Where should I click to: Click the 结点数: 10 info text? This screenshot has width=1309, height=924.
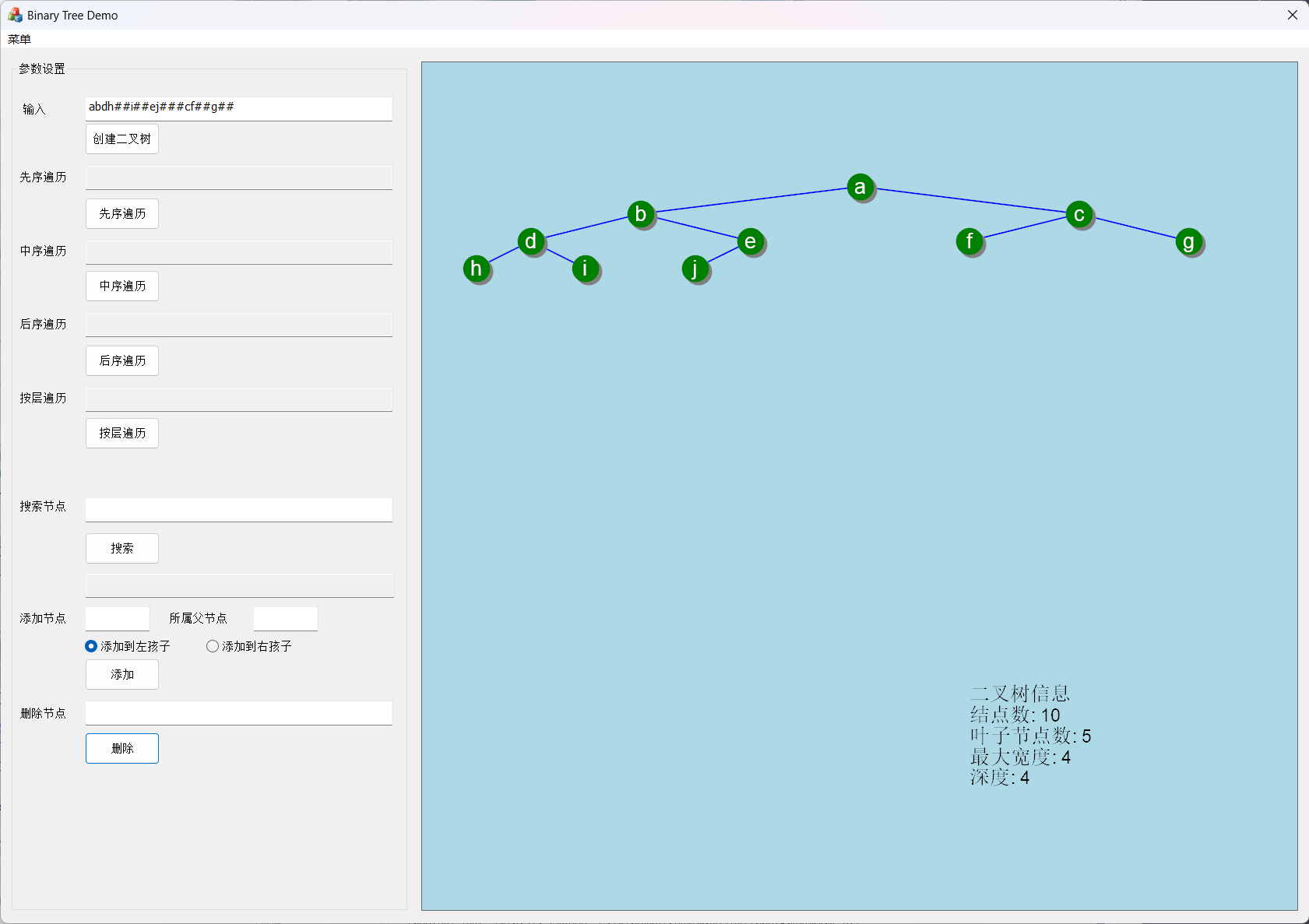(1015, 715)
